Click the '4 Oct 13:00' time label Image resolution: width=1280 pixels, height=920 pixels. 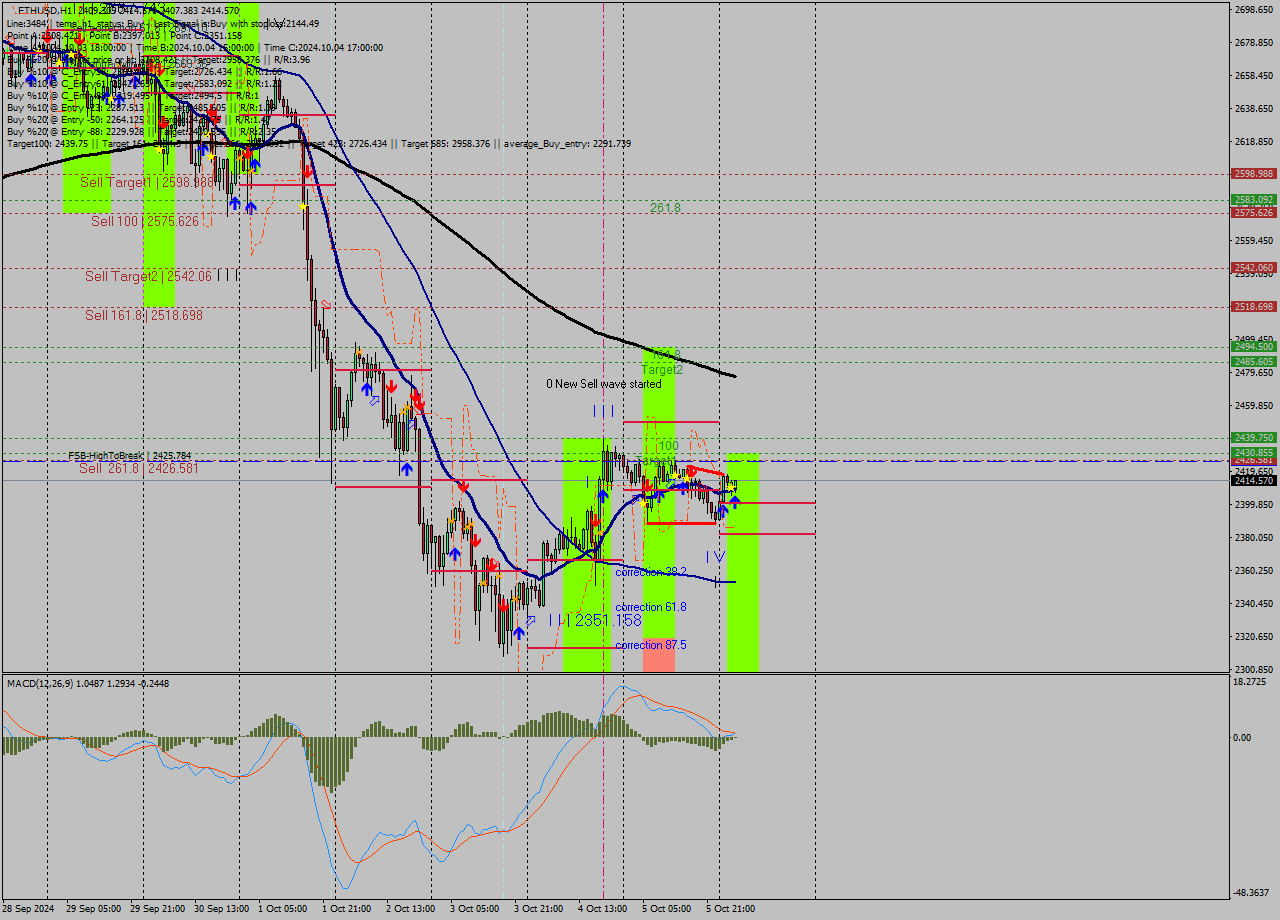[602, 909]
